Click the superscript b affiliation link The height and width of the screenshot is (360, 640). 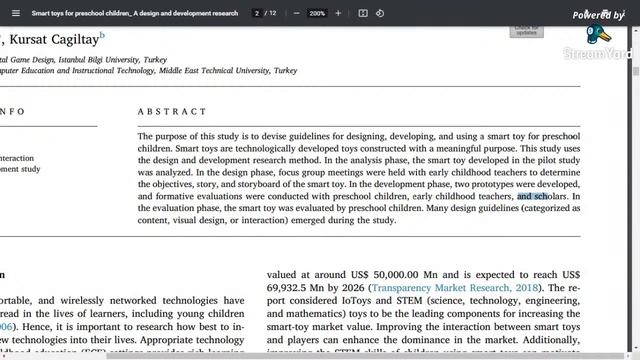[102, 36]
